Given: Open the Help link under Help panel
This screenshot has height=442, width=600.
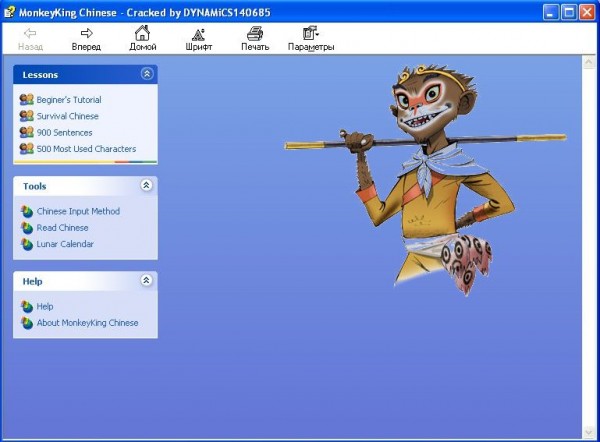Looking at the screenshot, I should point(45,307).
